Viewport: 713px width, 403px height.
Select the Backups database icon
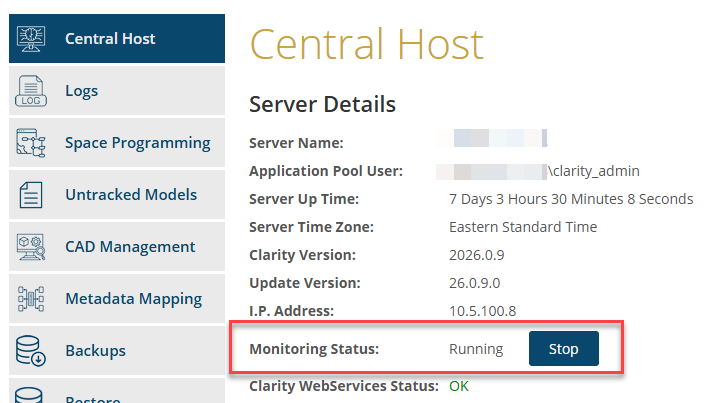click(x=32, y=351)
